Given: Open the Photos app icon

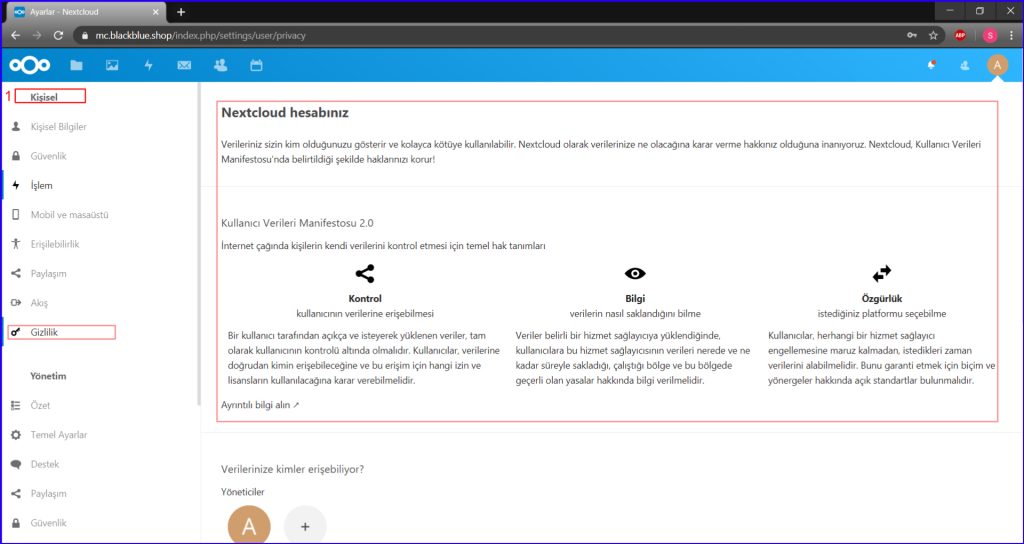Looking at the screenshot, I should click(112, 65).
